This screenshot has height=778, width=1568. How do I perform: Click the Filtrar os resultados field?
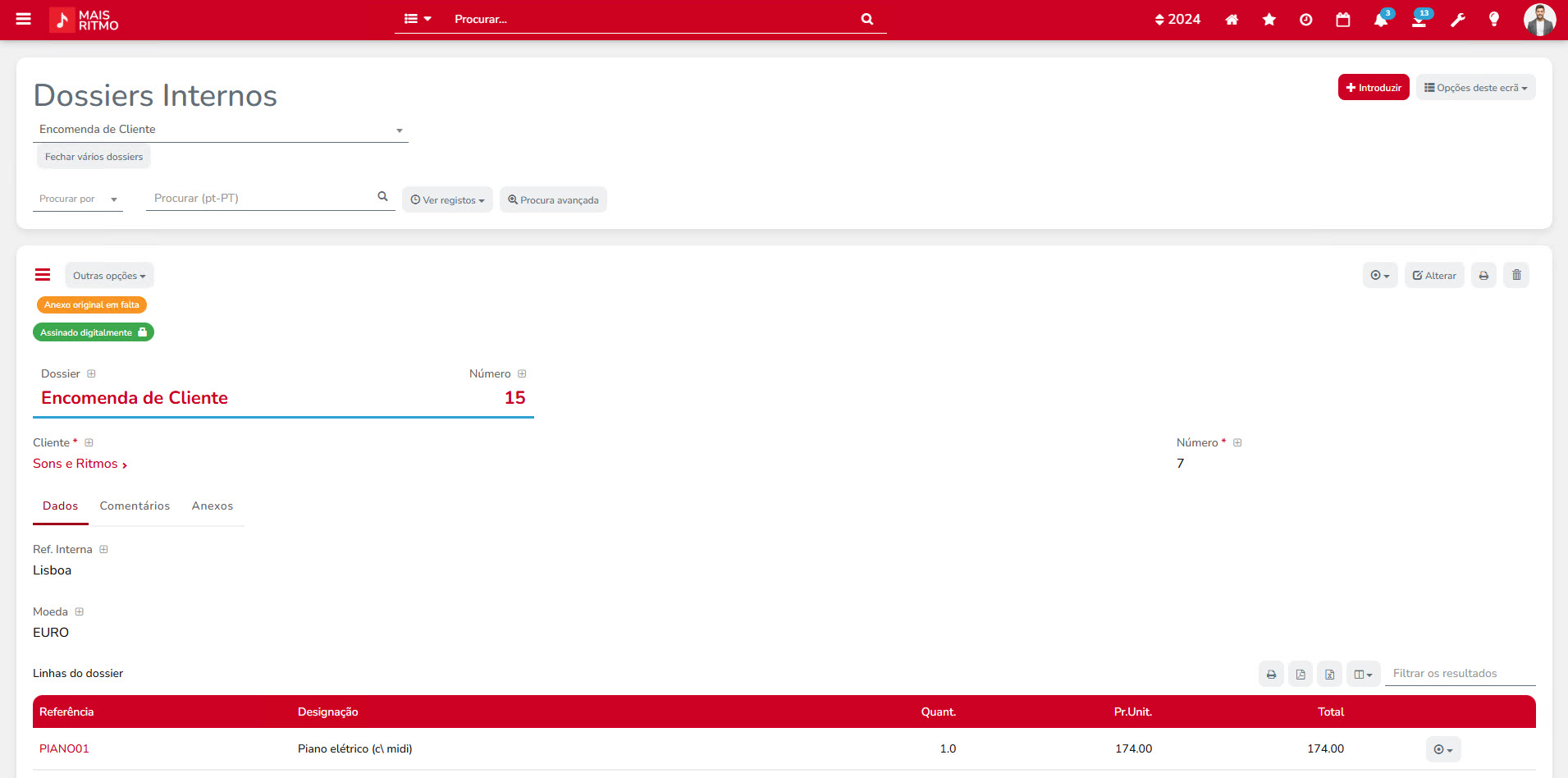pyautogui.click(x=1459, y=674)
